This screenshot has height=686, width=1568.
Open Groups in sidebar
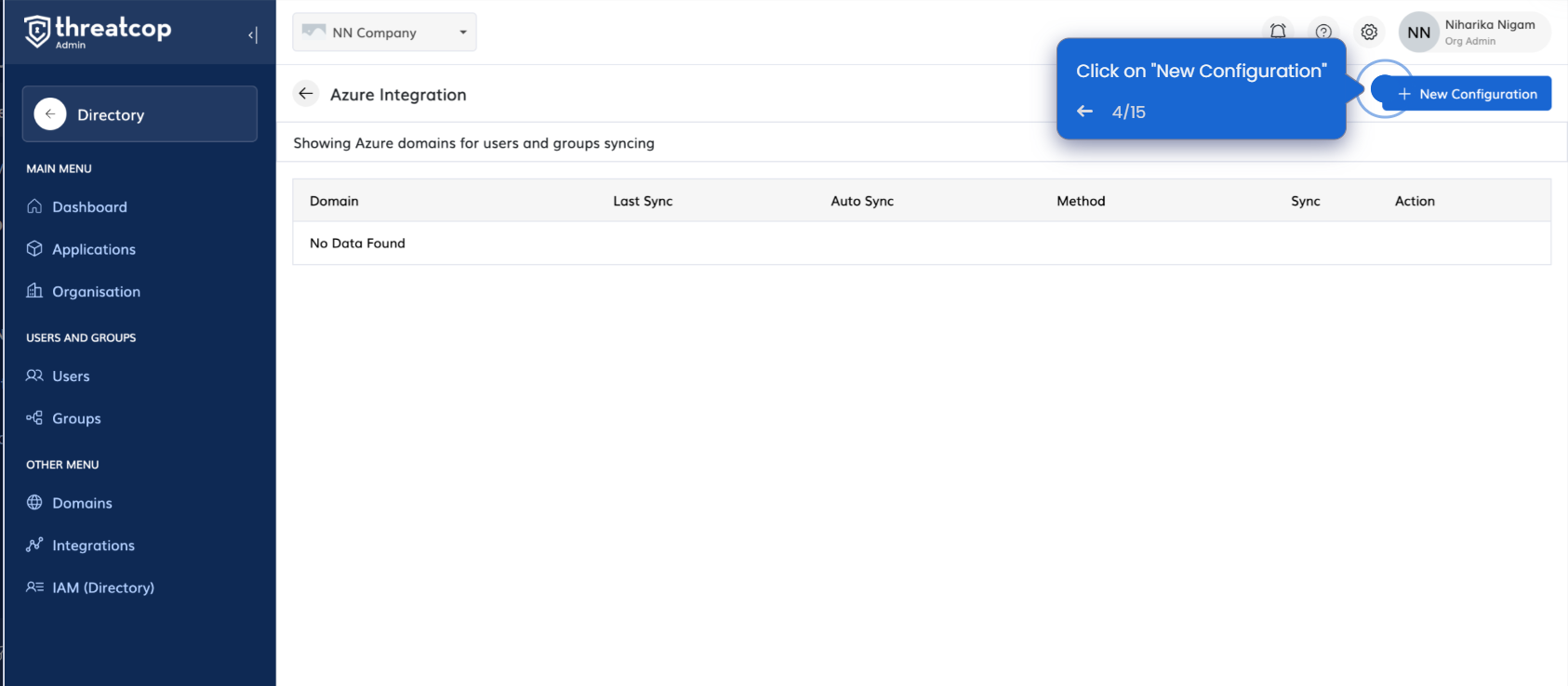76,418
